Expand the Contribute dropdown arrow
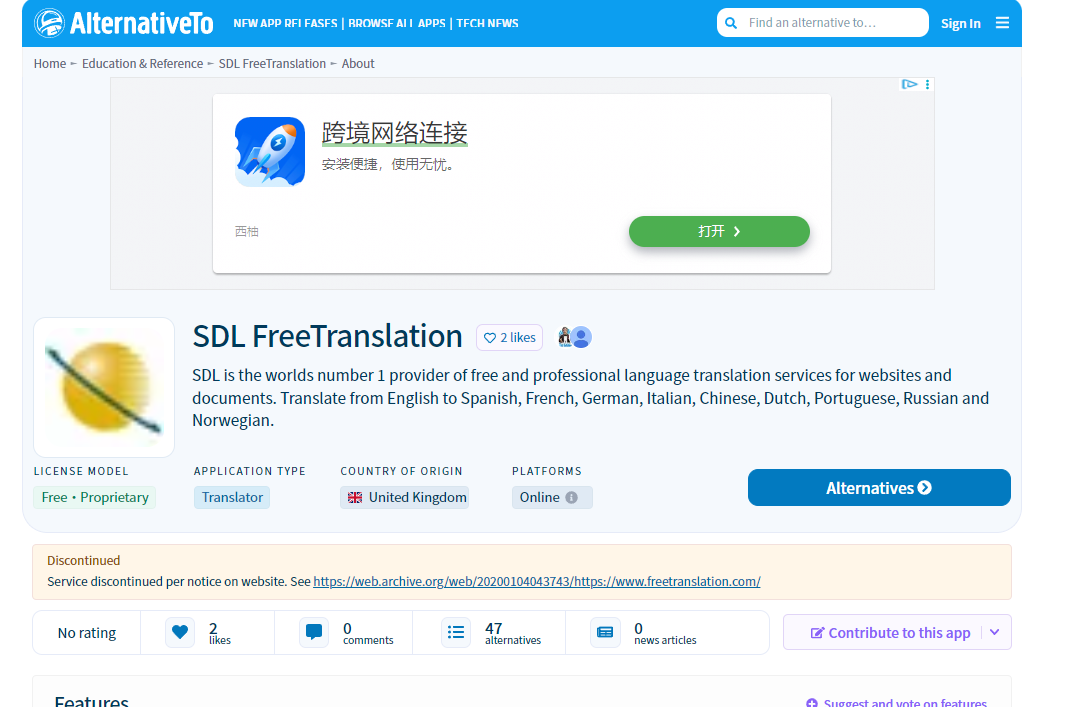The width and height of the screenshot is (1073, 707). click(x=995, y=632)
